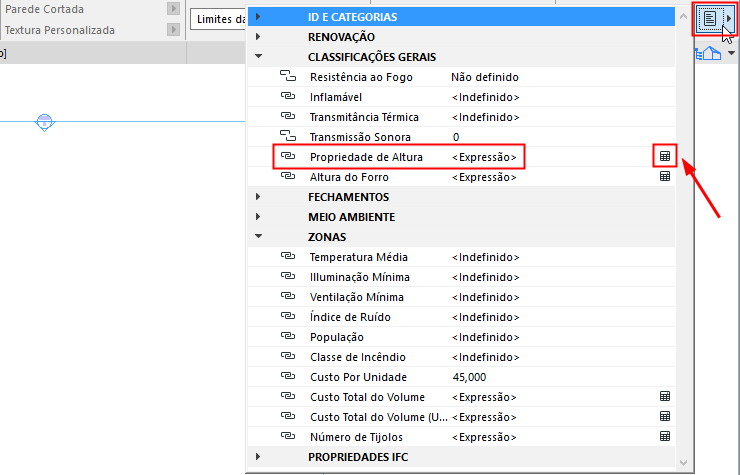Click Não definido value of Resistência ao Fogo
740x475 pixels.
(485, 77)
